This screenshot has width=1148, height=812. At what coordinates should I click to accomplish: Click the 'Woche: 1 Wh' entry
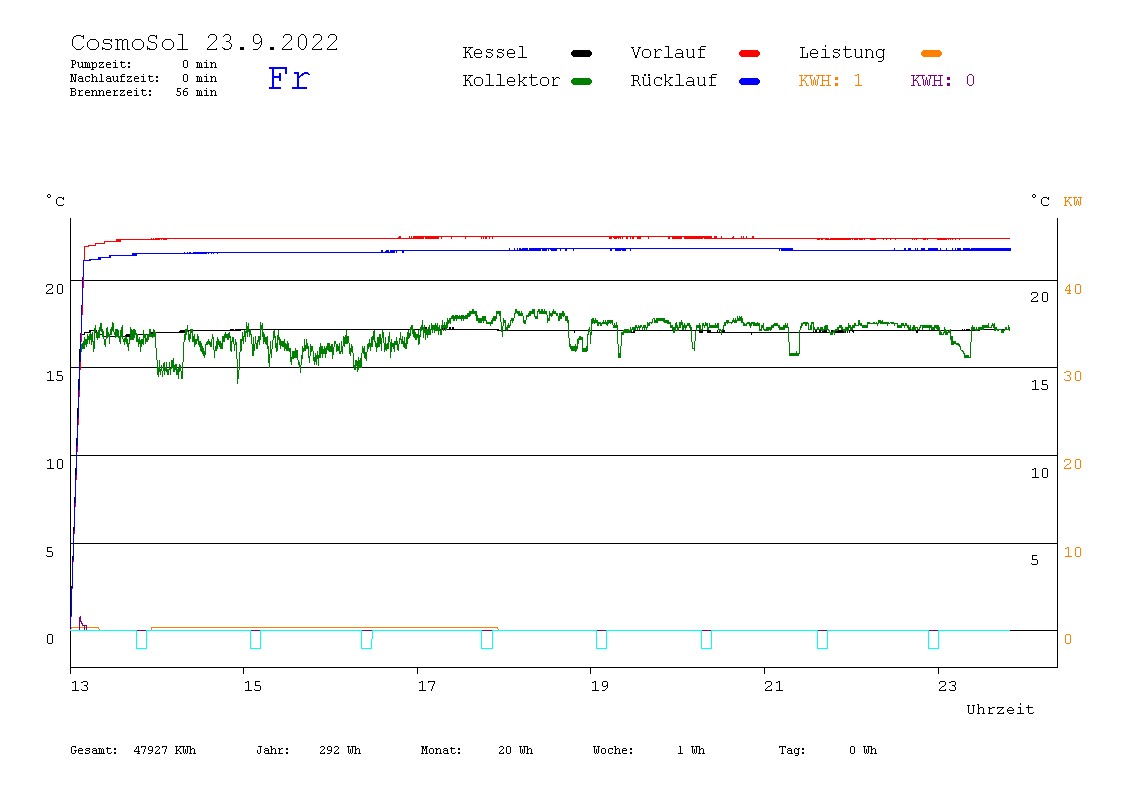coord(649,750)
